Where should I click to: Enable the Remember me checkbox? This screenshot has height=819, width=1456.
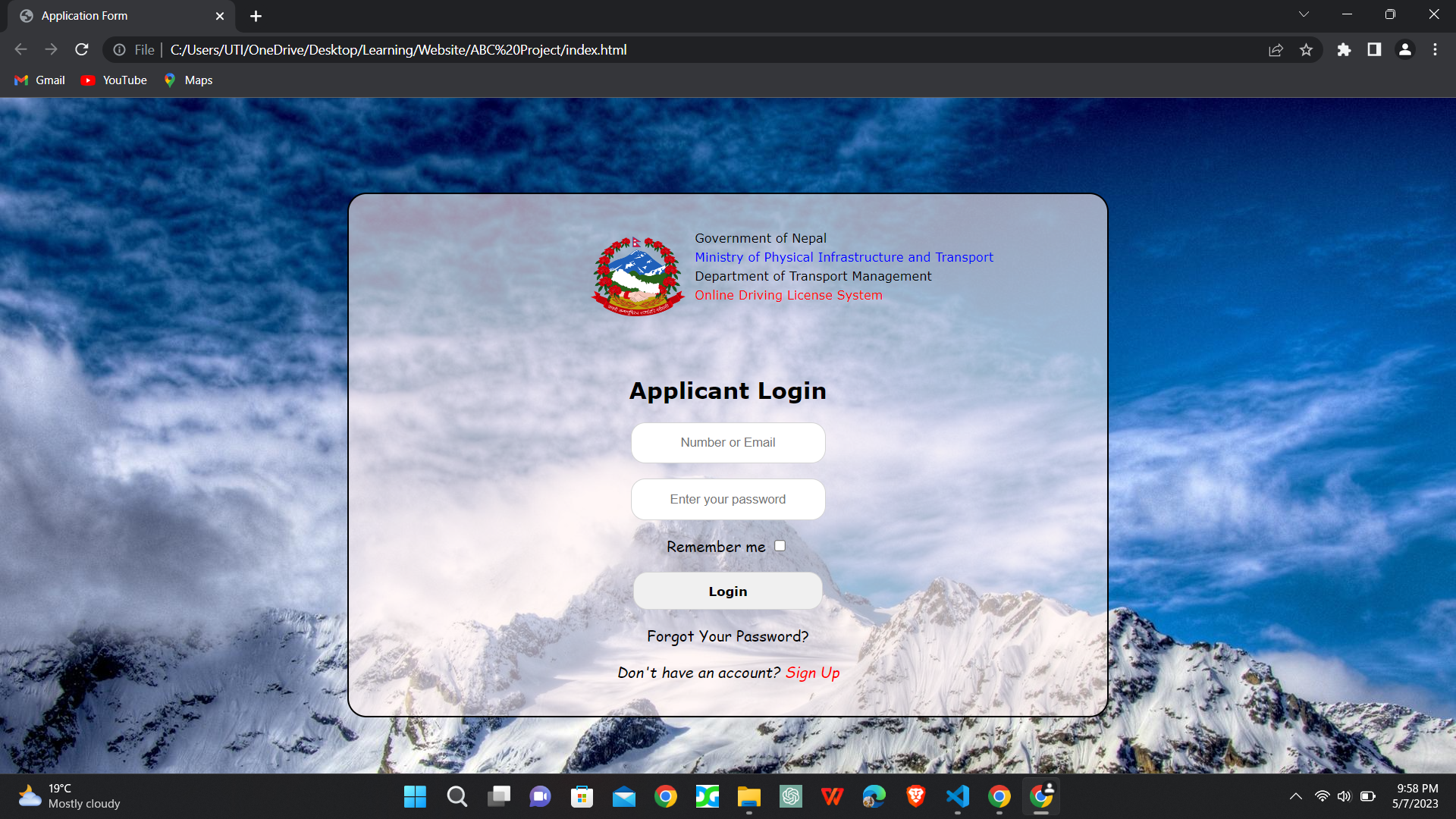click(780, 546)
